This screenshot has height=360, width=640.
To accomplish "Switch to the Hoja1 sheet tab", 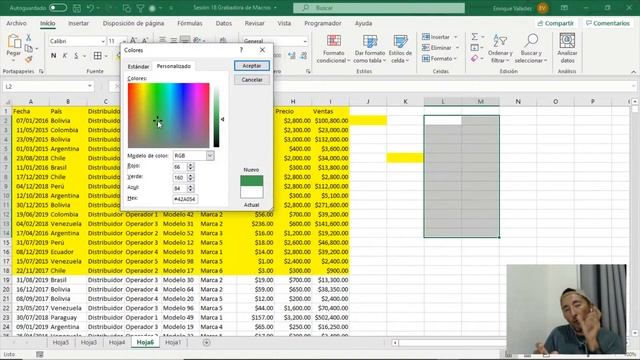I will [173, 342].
